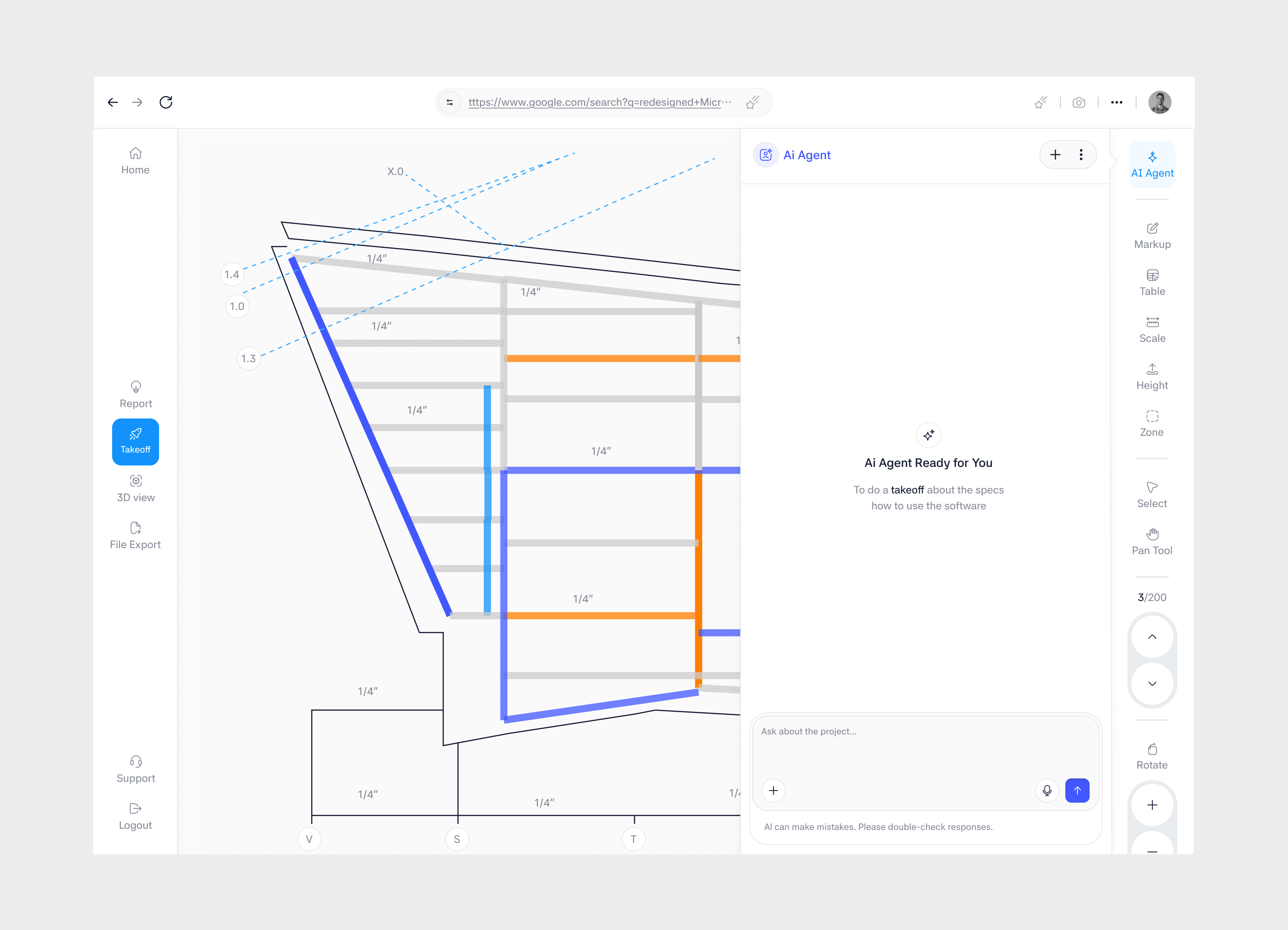The width and height of the screenshot is (1288, 930).
Task: Open site settings icon in address bar
Action: 449,102
